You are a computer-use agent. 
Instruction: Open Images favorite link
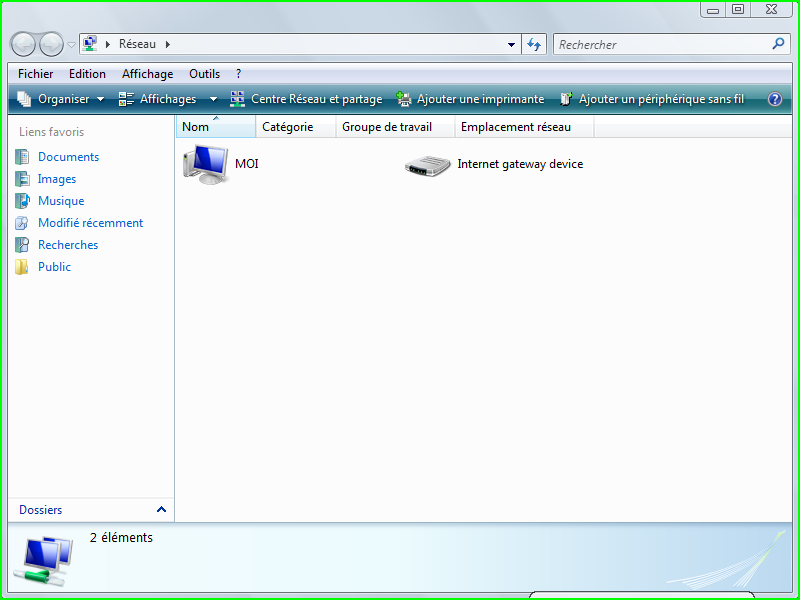pos(57,179)
